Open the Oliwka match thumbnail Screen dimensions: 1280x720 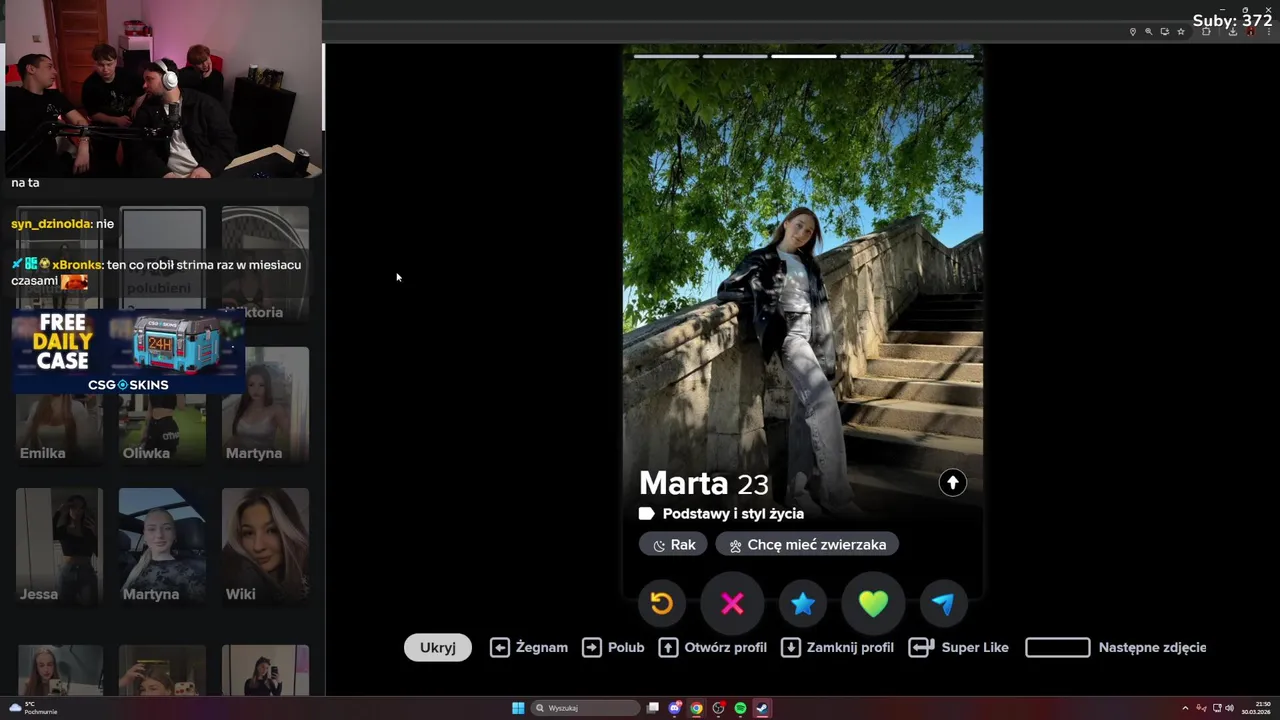(x=162, y=405)
